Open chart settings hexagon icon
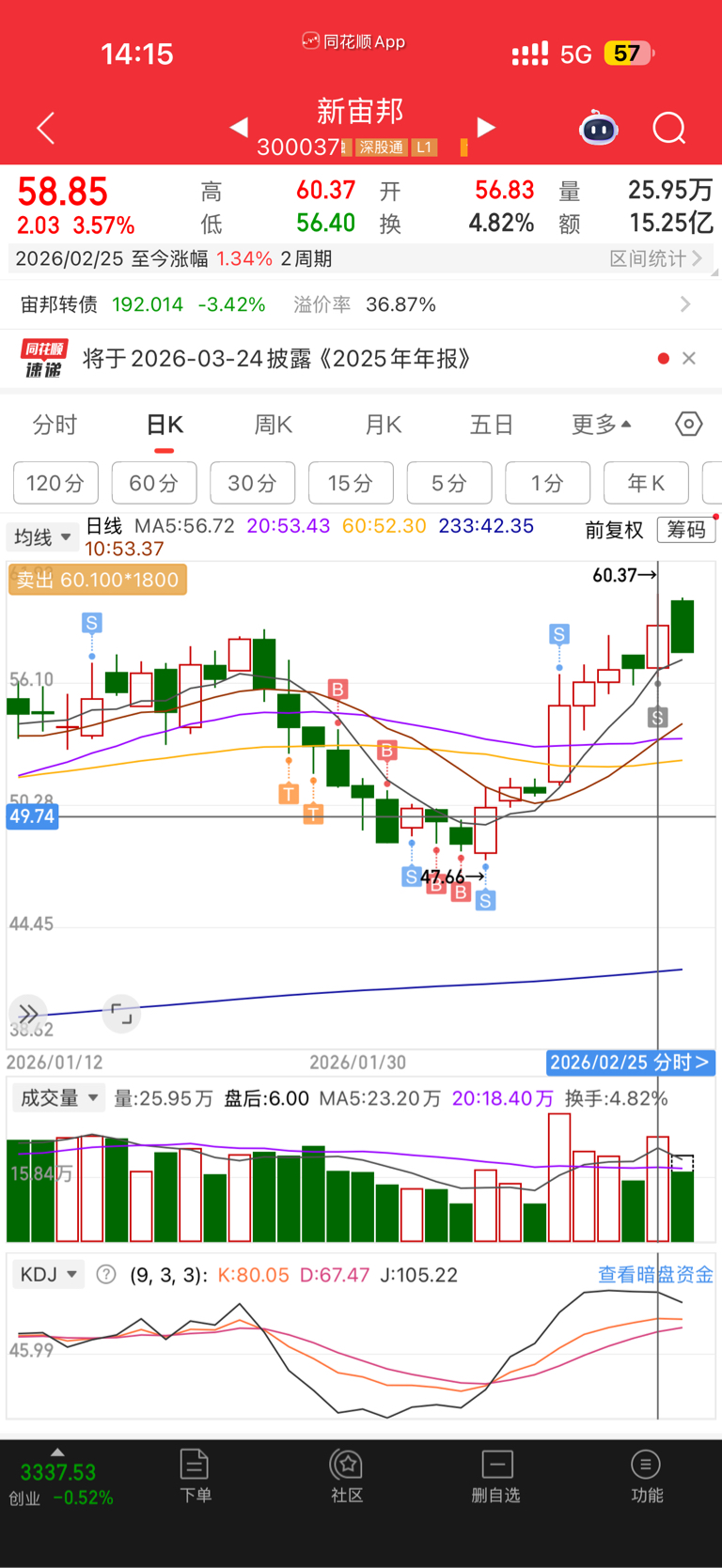Screen dimensions: 722x1568 689,425
